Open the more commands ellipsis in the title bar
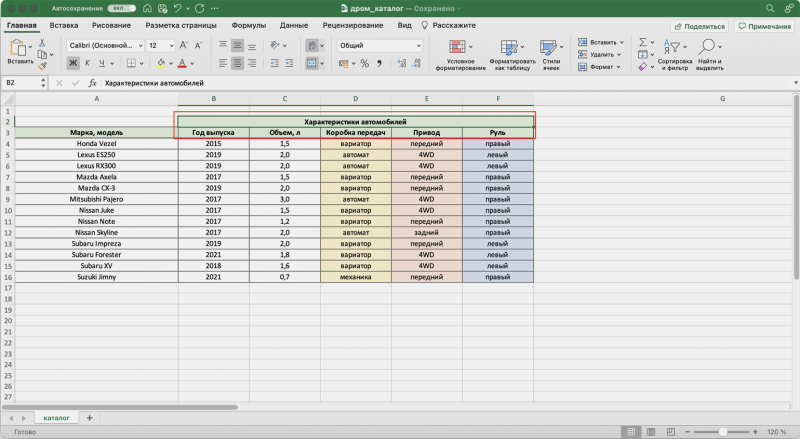The image size is (800, 439). pos(215,8)
